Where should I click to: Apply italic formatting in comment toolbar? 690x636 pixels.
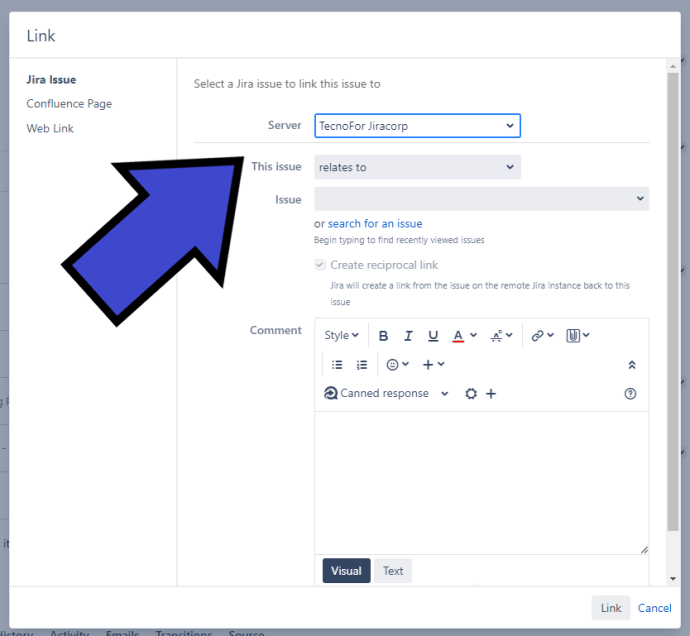pos(408,336)
